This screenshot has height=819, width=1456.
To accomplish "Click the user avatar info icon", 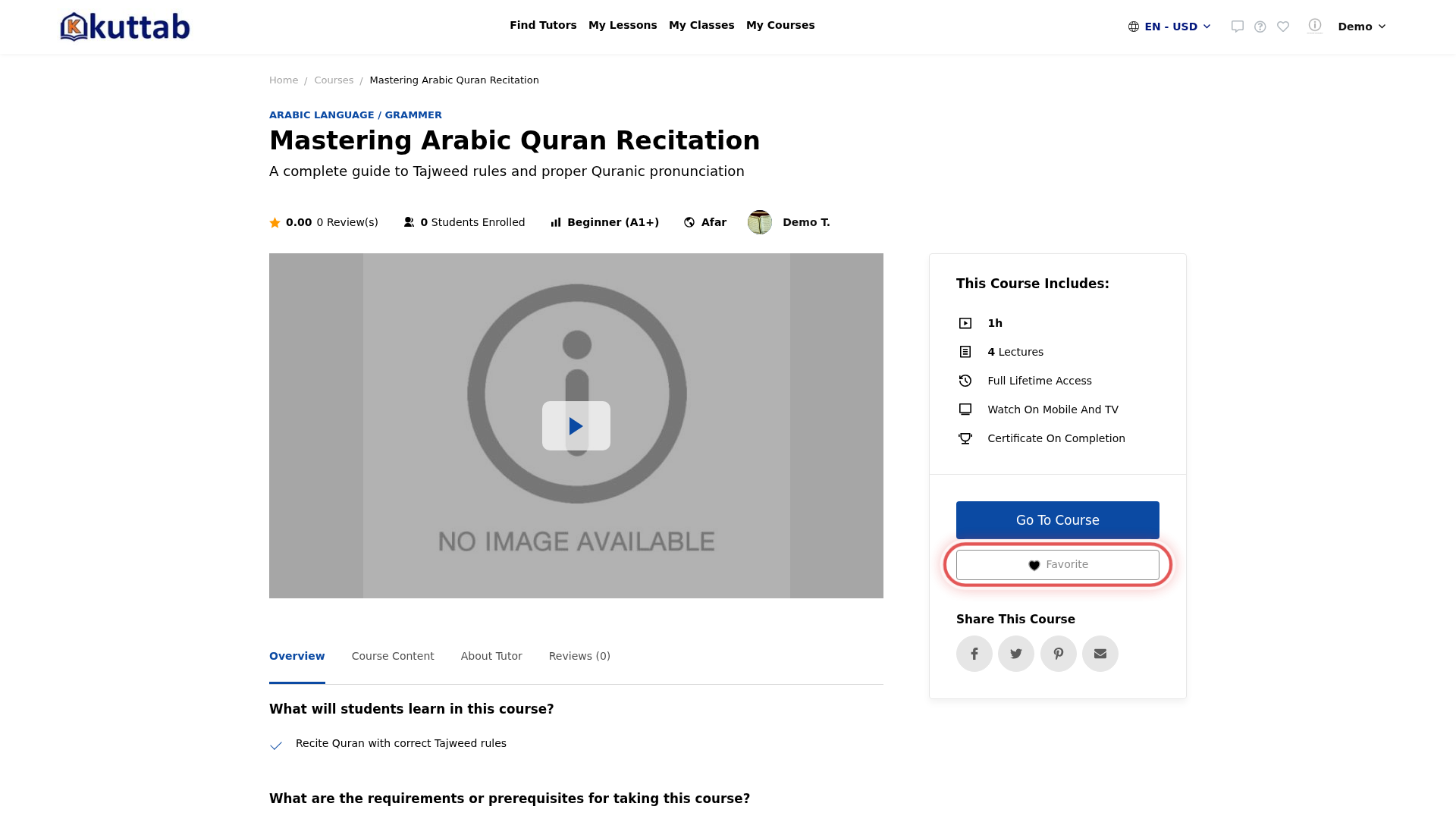I will [1315, 26].
